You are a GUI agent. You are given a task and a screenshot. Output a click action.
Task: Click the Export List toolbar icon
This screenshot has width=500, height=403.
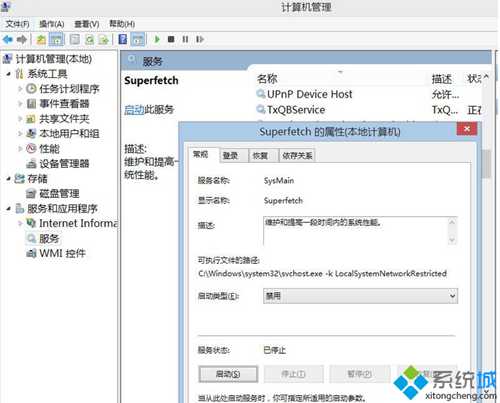104,40
